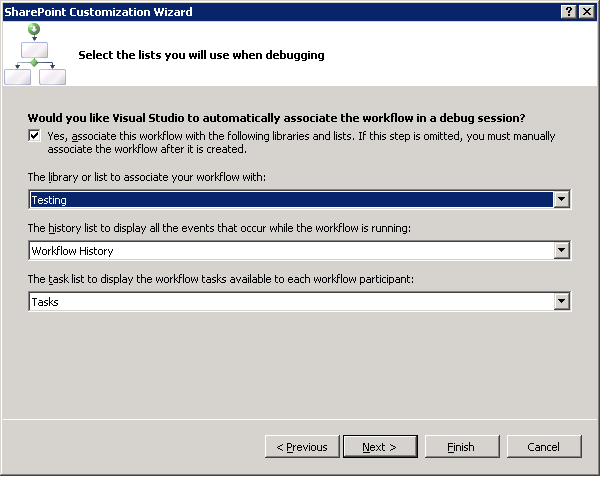Viewport: 601px width, 477px height.
Task: Click the workflow diagram icon in header
Action: tap(34, 55)
